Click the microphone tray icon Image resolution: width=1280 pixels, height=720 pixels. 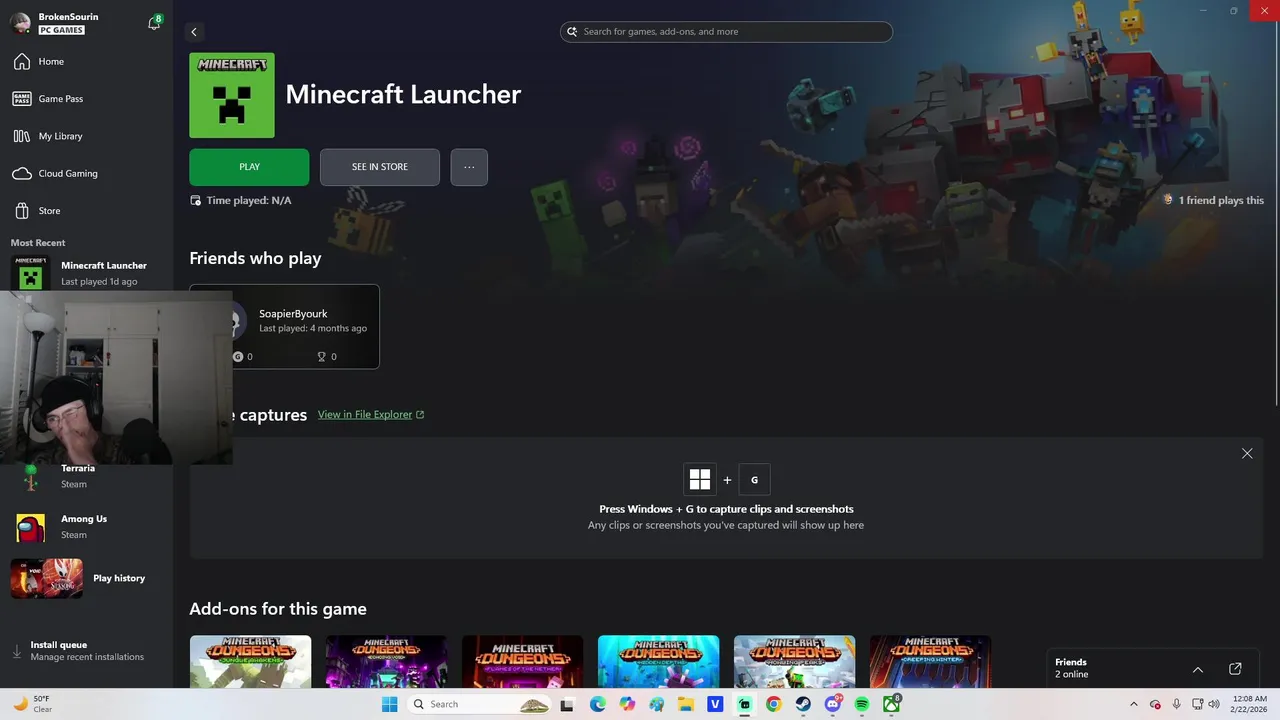[1176, 704]
